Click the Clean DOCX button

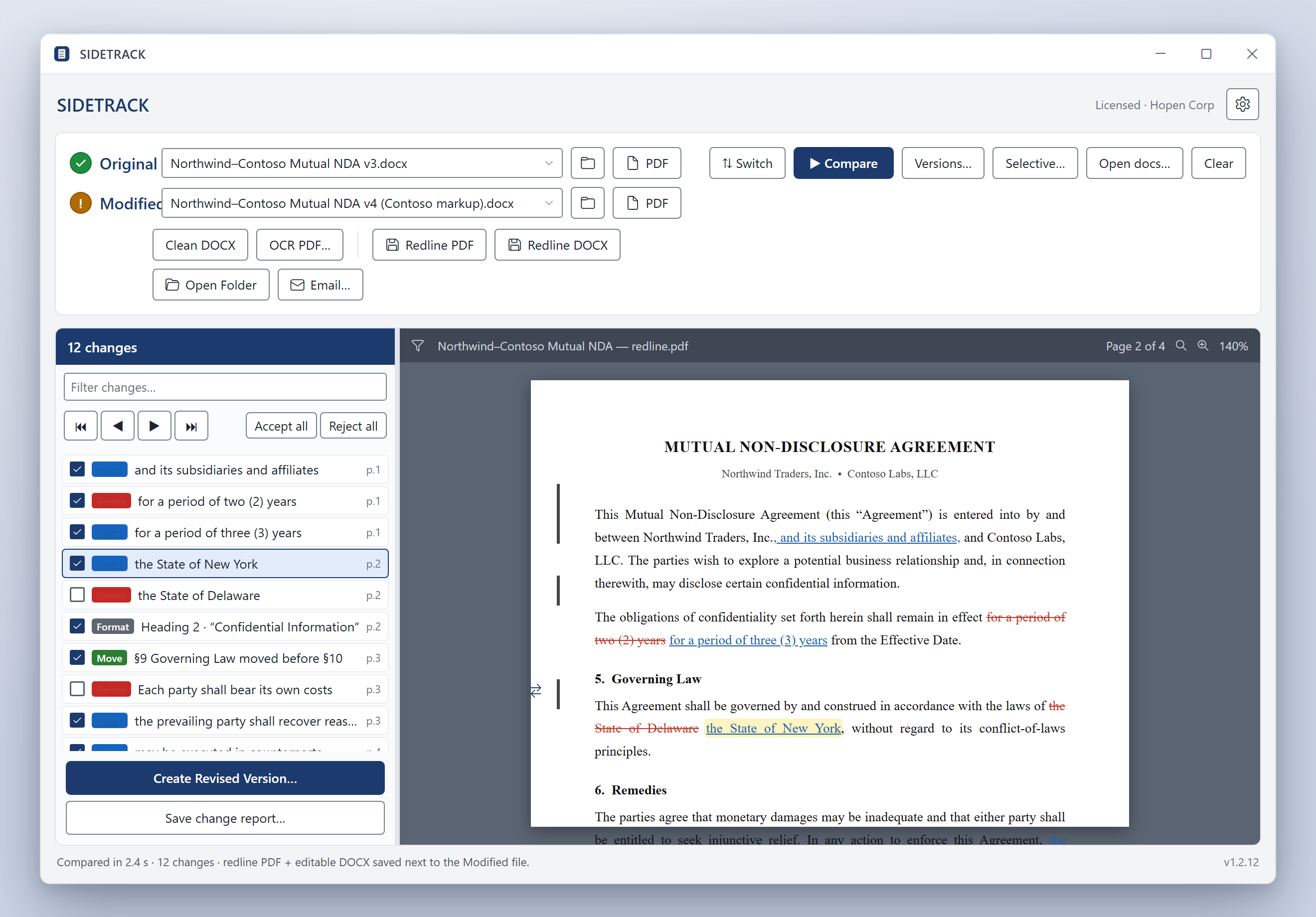[200, 245]
